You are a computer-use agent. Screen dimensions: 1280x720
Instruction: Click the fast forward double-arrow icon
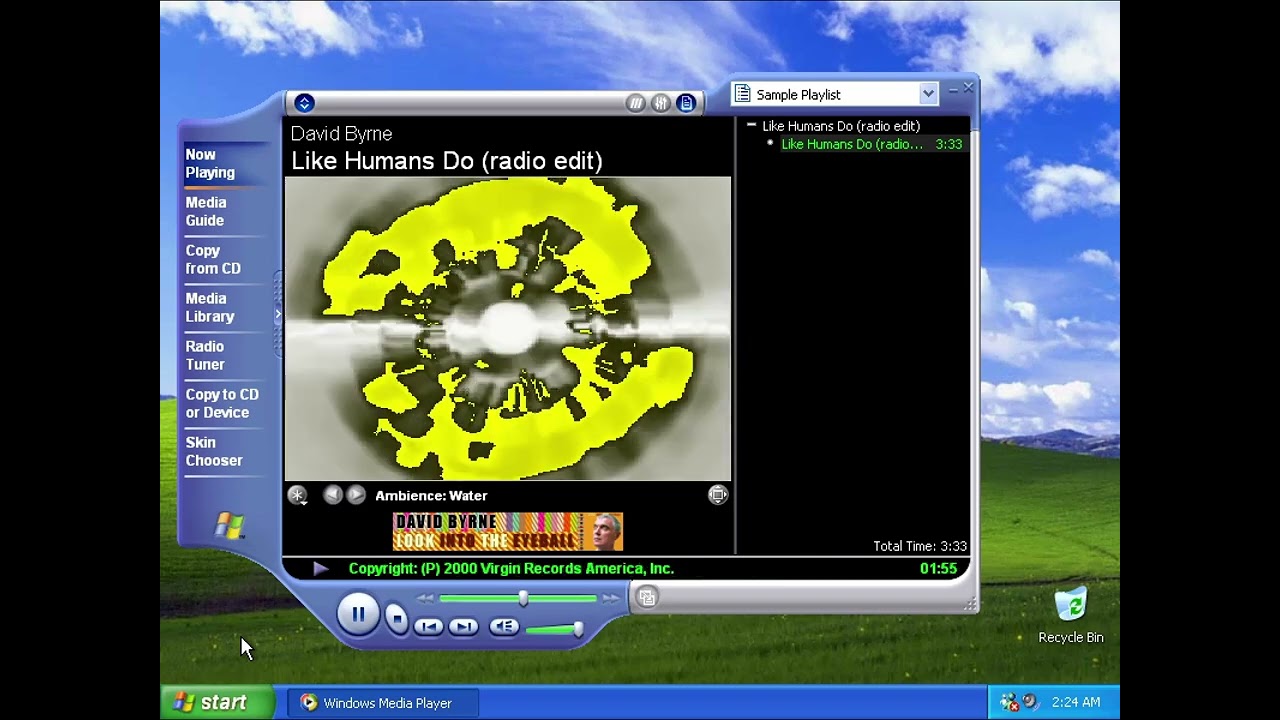click(x=610, y=598)
